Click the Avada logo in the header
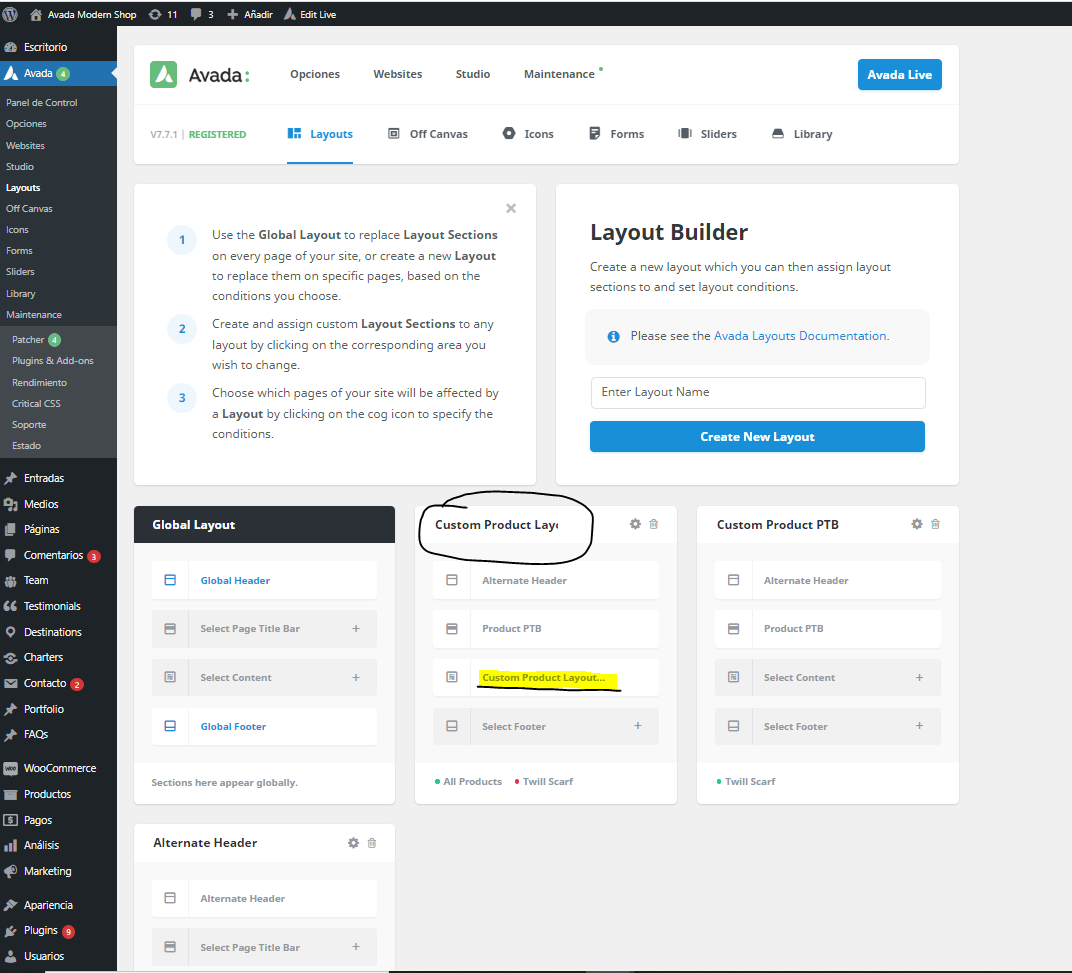 [x=200, y=75]
